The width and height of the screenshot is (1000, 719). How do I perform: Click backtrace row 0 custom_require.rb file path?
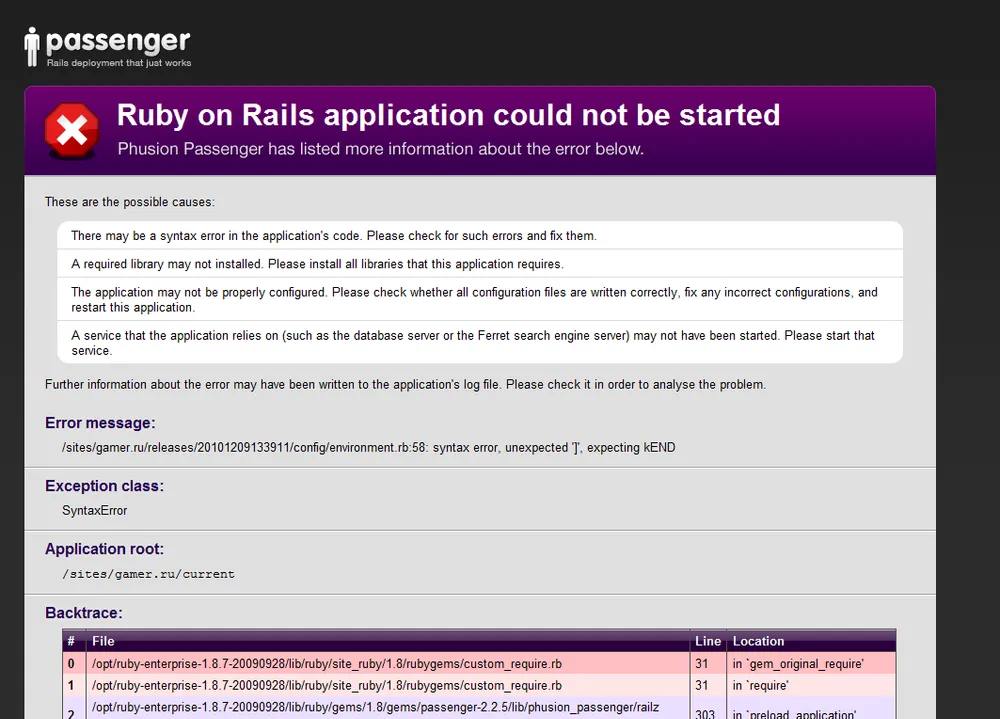point(327,663)
